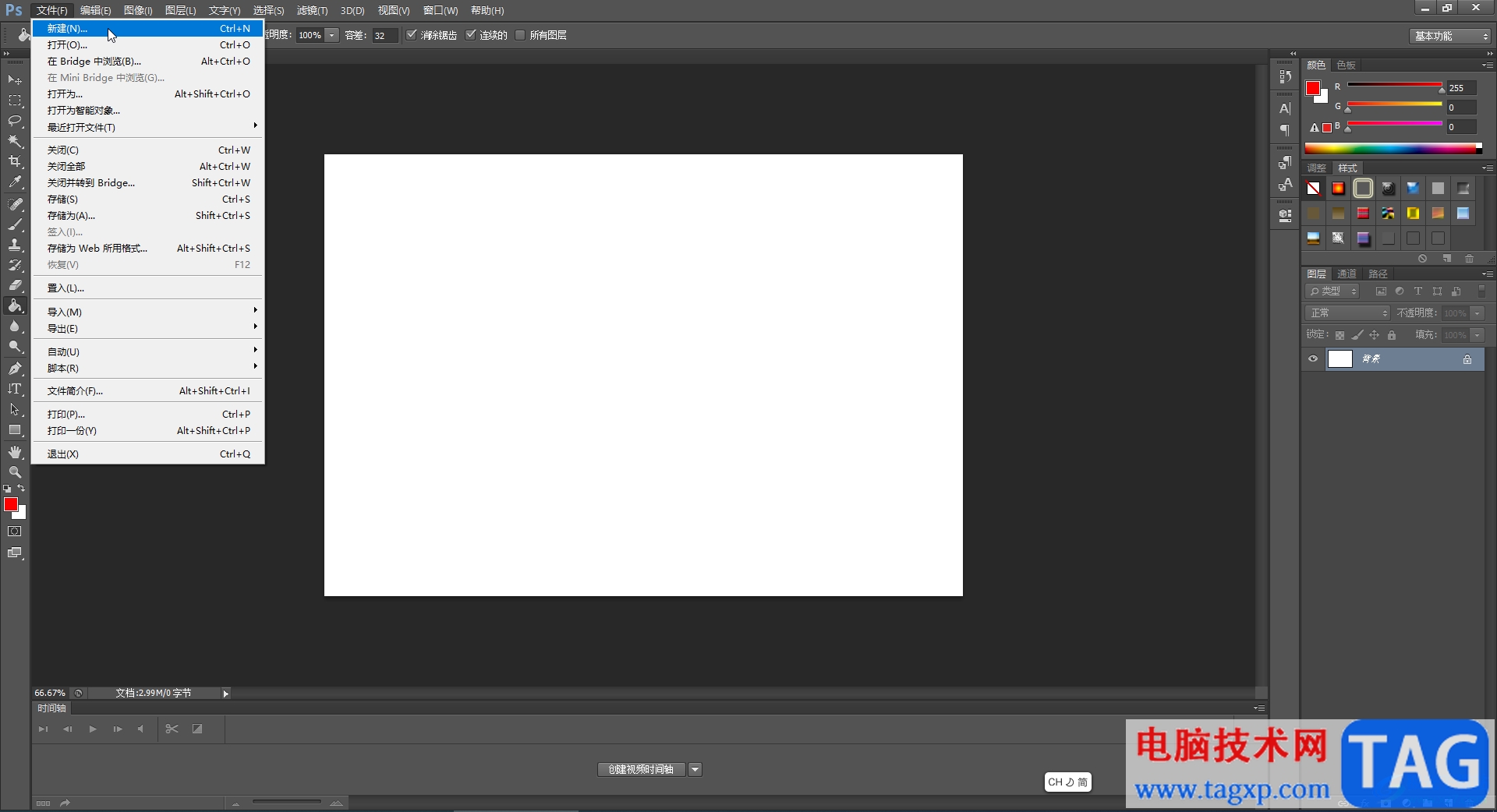Select the Eraser tool

(x=15, y=285)
